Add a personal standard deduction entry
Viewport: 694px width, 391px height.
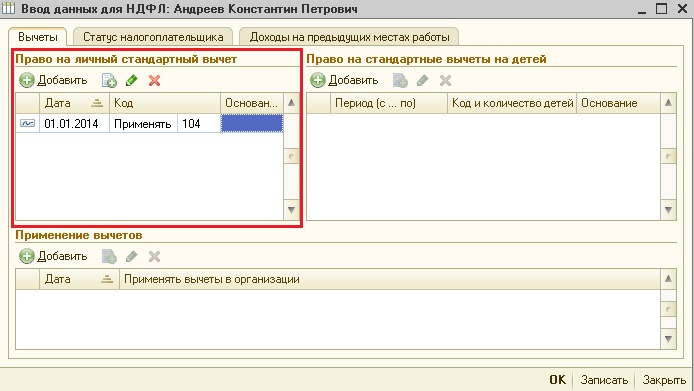tap(54, 81)
